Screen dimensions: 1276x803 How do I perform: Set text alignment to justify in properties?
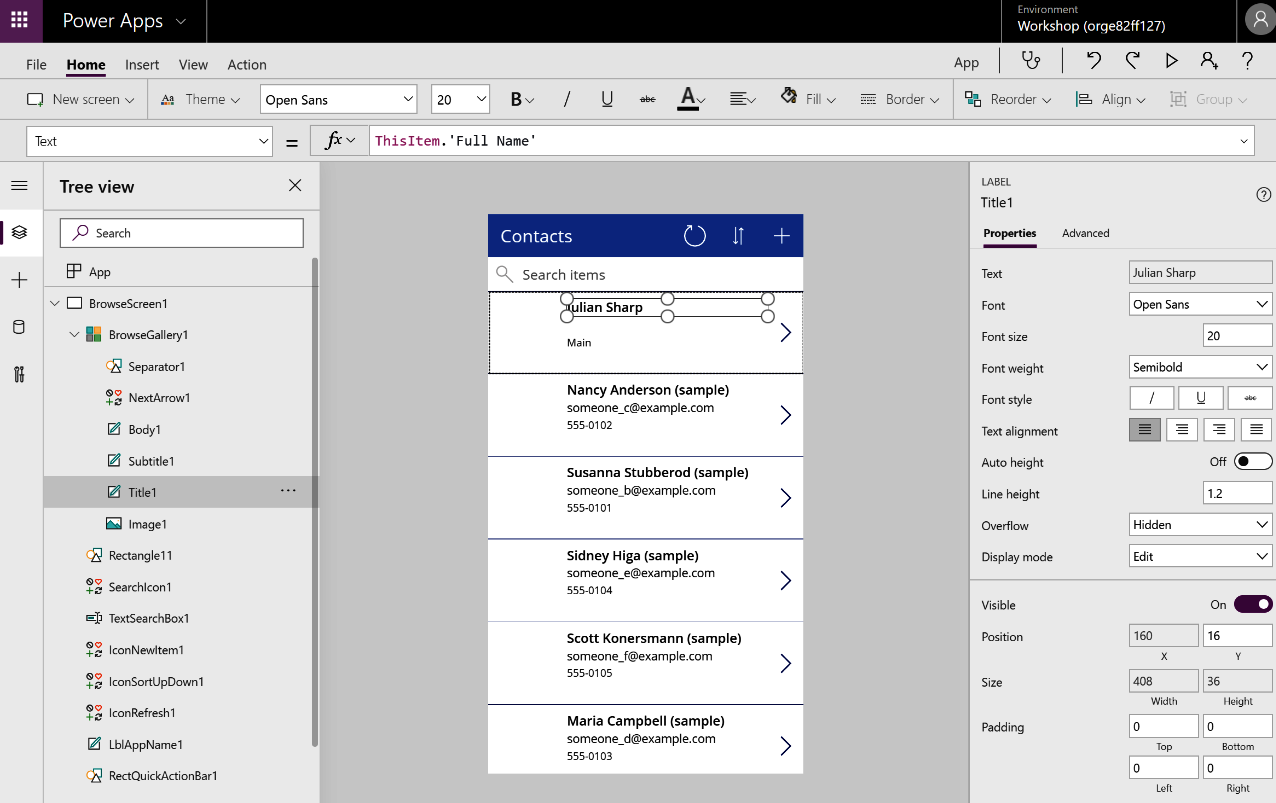tap(1256, 430)
